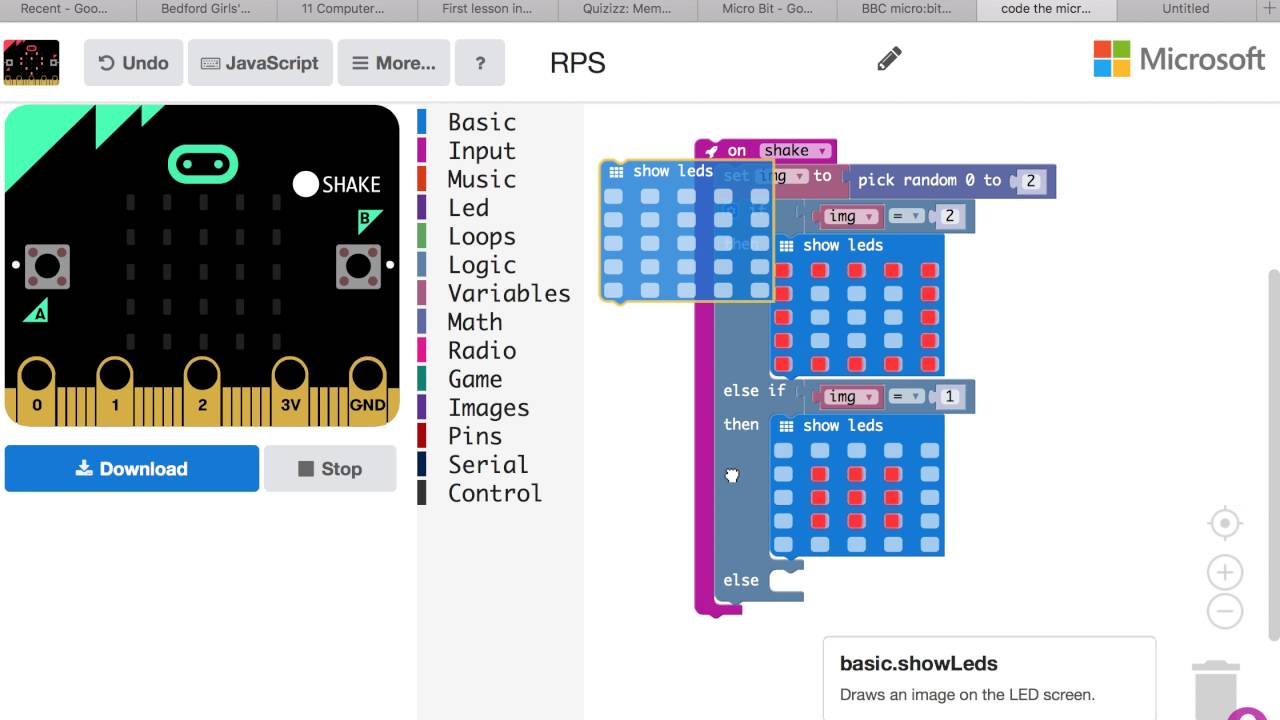This screenshot has height=720, width=1280.
Task: Open the Radio blocks category
Action: pyautogui.click(x=481, y=351)
